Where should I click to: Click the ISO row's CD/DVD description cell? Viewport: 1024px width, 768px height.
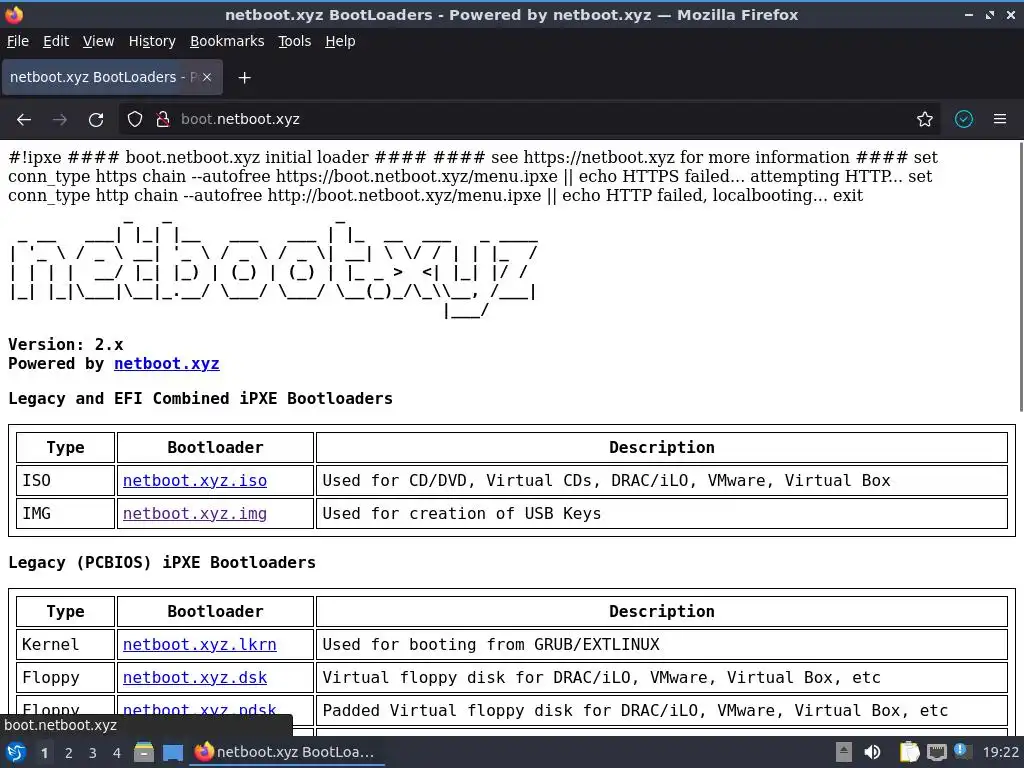[662, 481]
